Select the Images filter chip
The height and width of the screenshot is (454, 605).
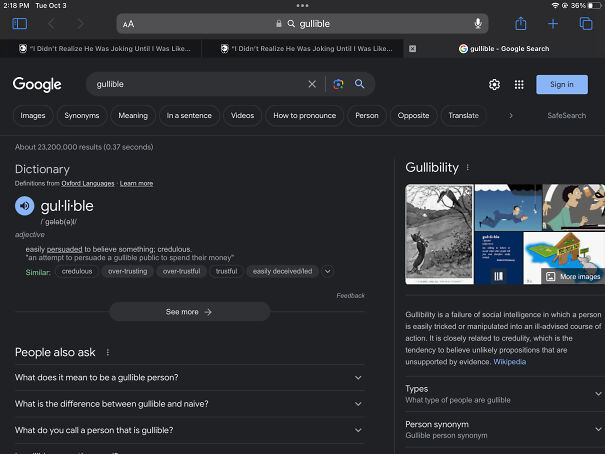33,115
